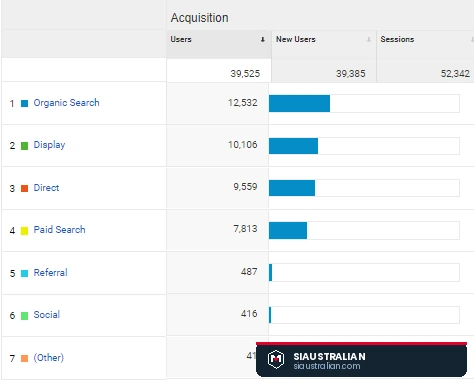Click the sort arrow in Users header
The width and height of the screenshot is (474, 384).
pyautogui.click(x=263, y=40)
